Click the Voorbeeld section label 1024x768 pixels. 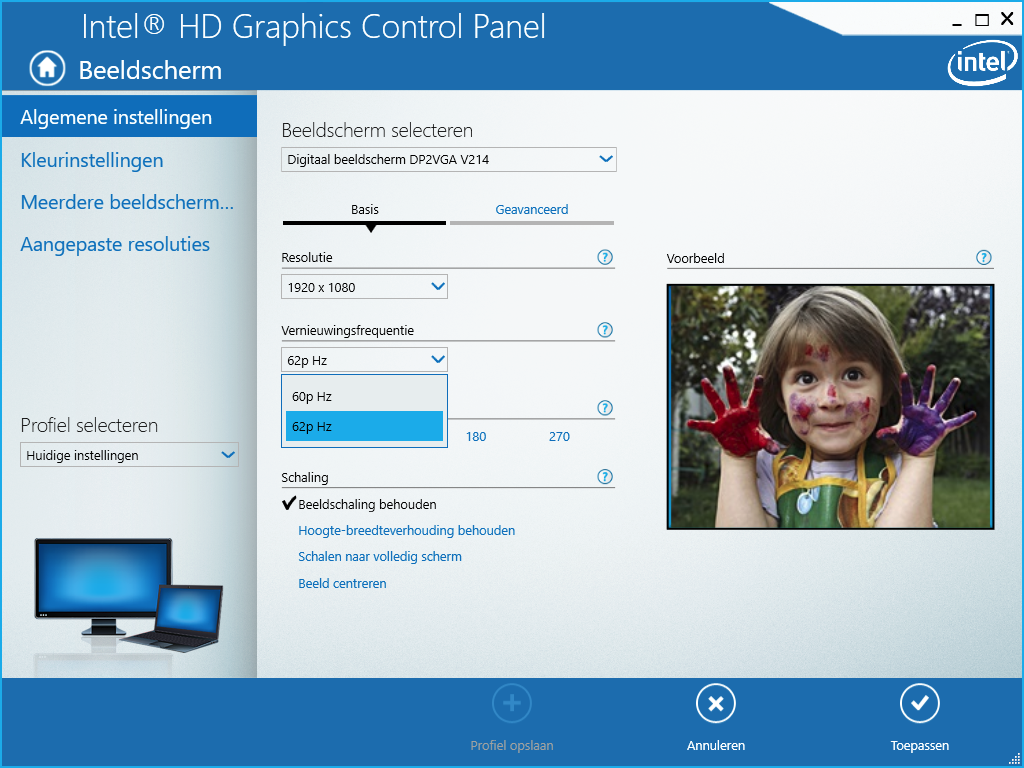696,259
